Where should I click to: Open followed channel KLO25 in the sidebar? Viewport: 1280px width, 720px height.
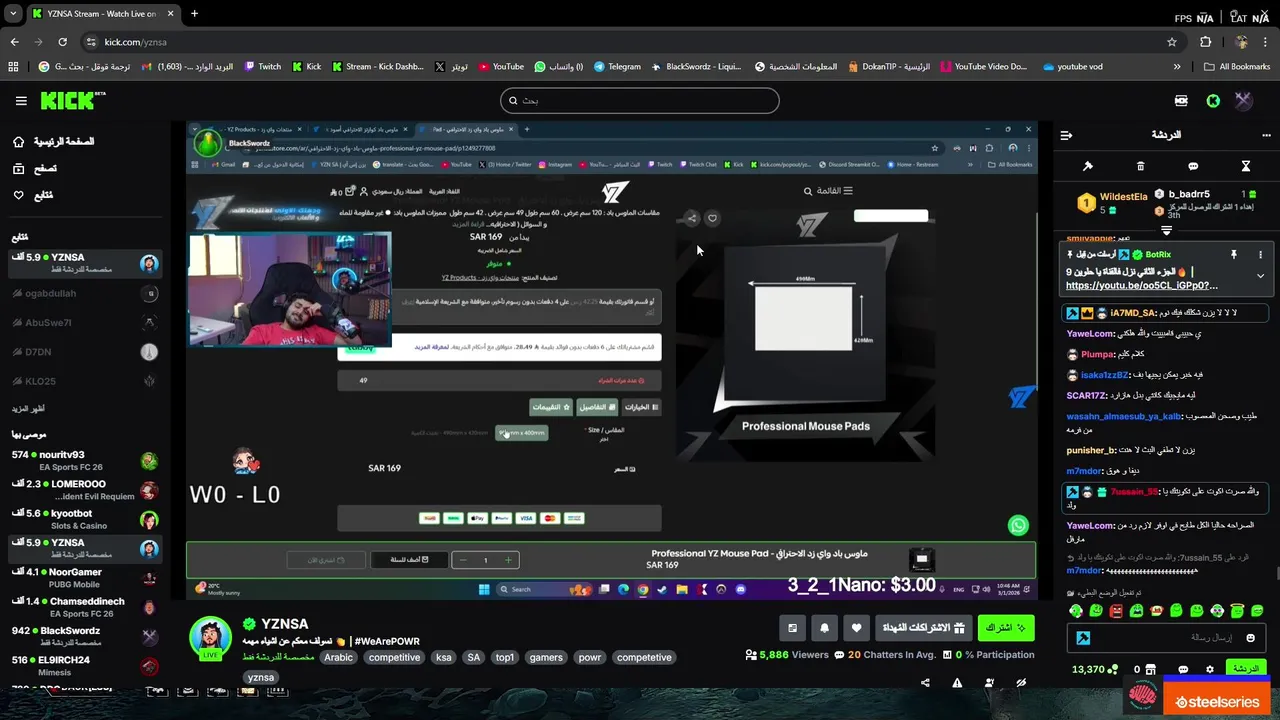[84, 381]
